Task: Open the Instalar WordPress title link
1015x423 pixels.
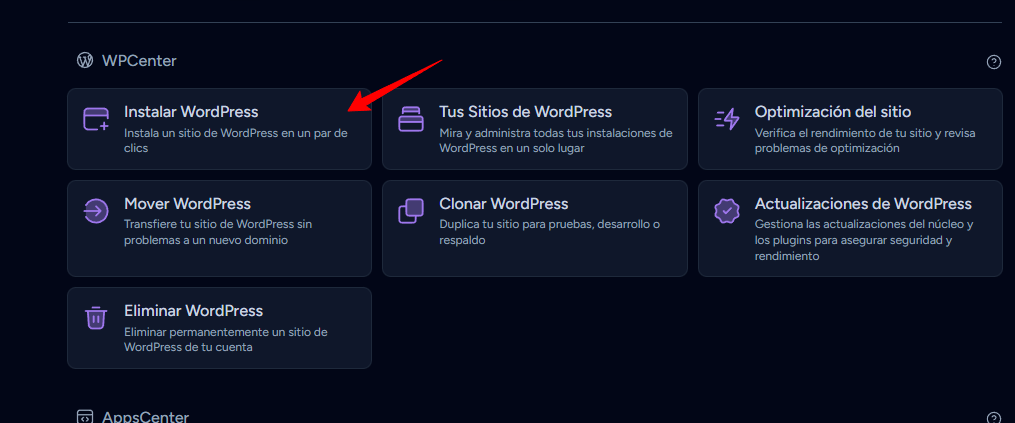Action: point(191,112)
